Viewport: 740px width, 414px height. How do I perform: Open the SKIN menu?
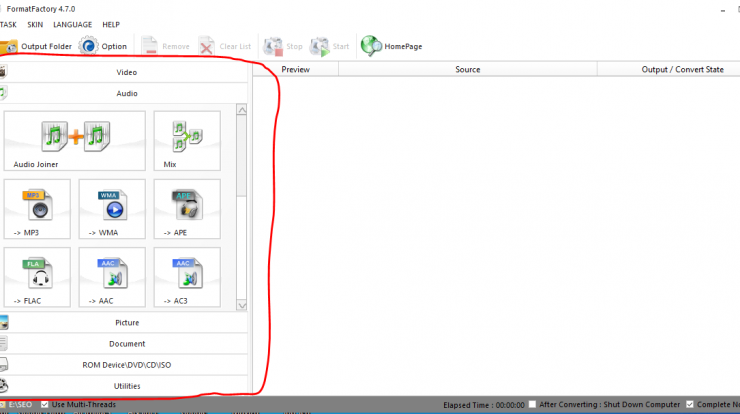pos(35,25)
